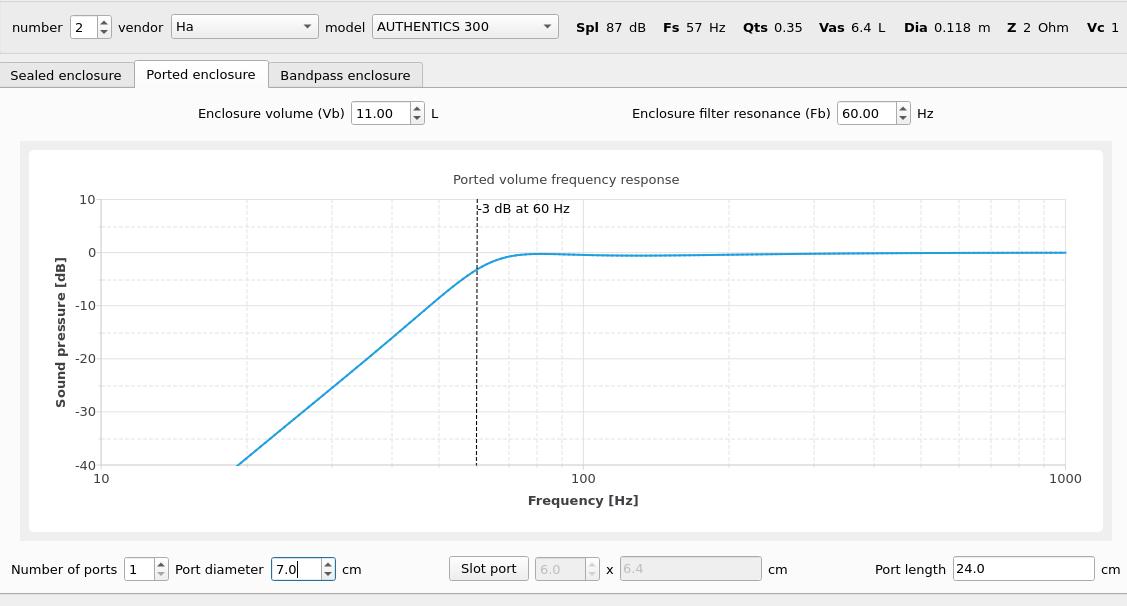Decrease the Enclosure volume (Vb) value
Screen dimensions: 1127x606
click(417, 118)
